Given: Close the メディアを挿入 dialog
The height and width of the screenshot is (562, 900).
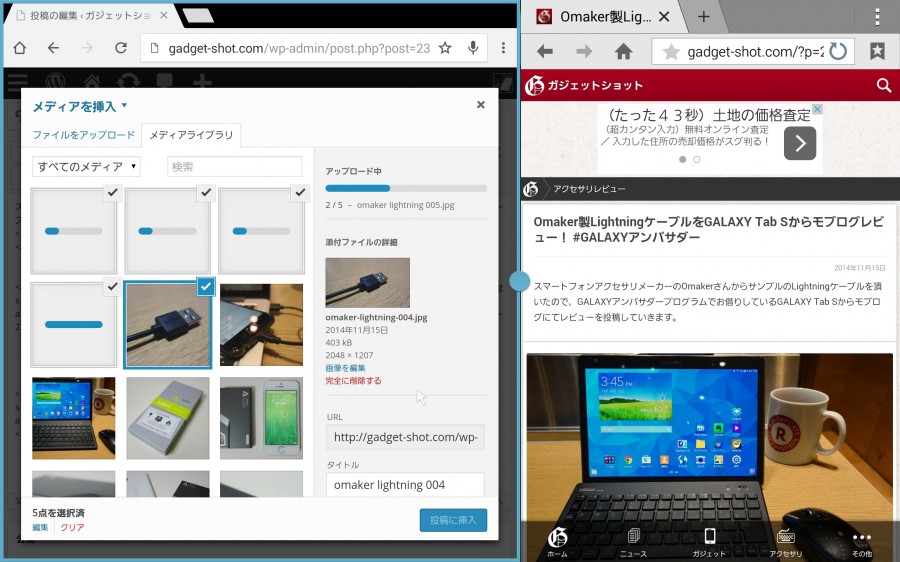Looking at the screenshot, I should [x=481, y=104].
